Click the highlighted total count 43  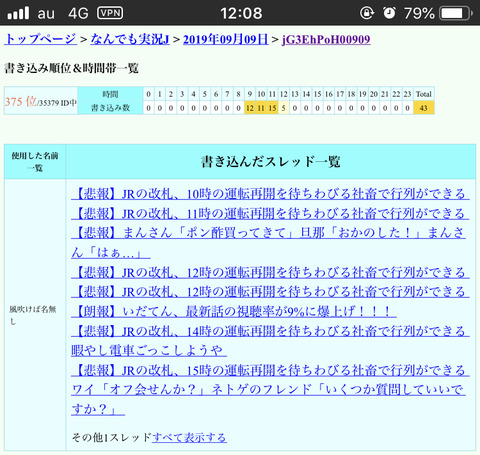[x=424, y=108]
